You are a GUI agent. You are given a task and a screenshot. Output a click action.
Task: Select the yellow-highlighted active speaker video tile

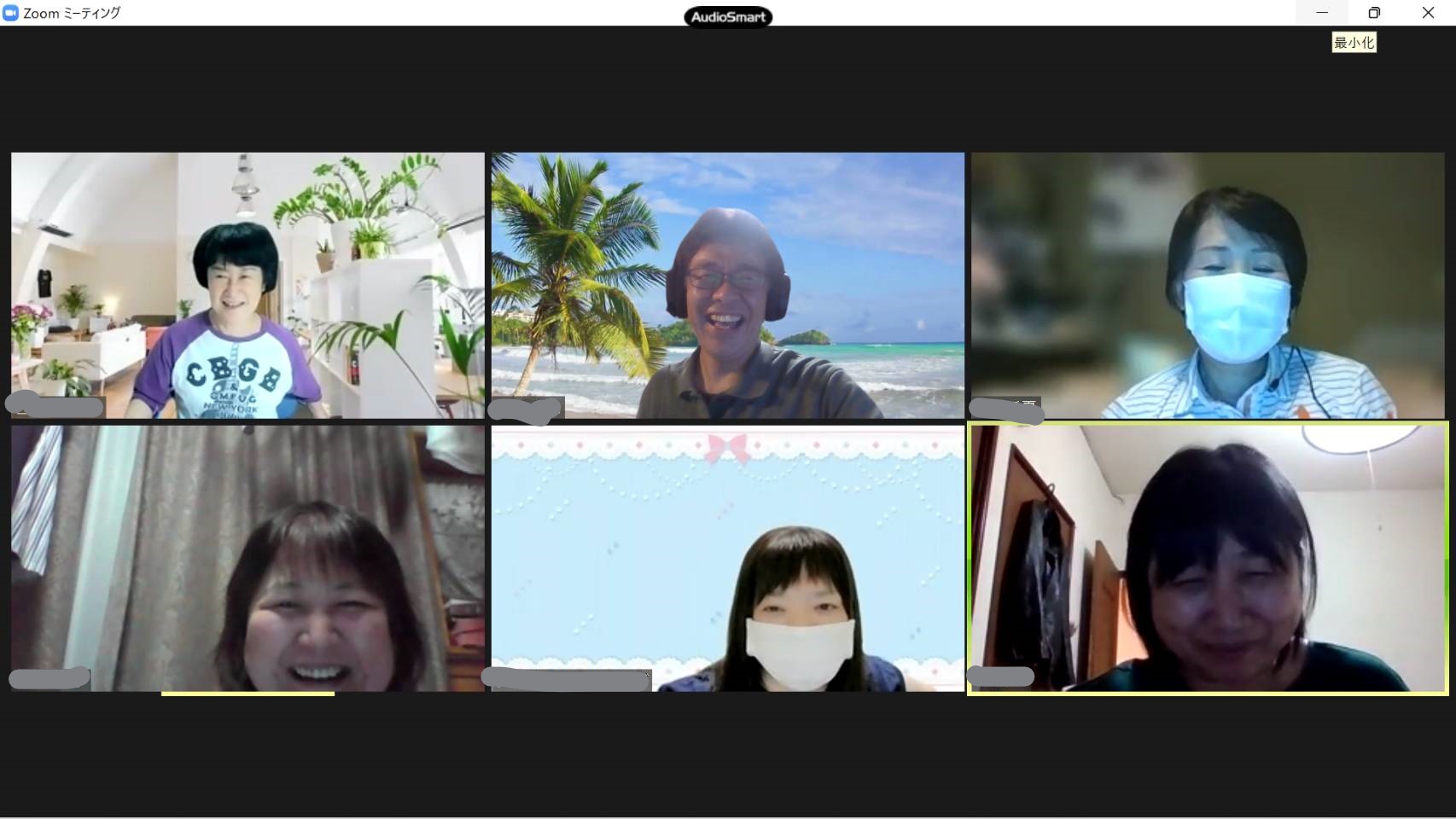(1208, 559)
